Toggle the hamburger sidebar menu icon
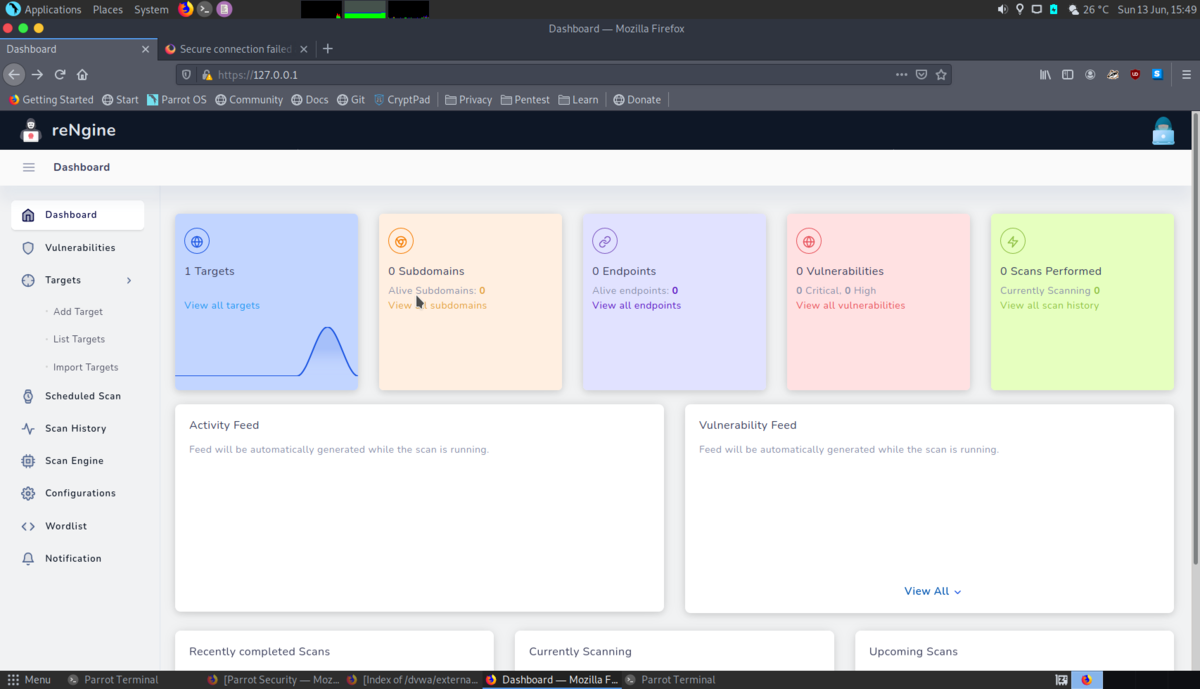1200x689 pixels. [29, 167]
